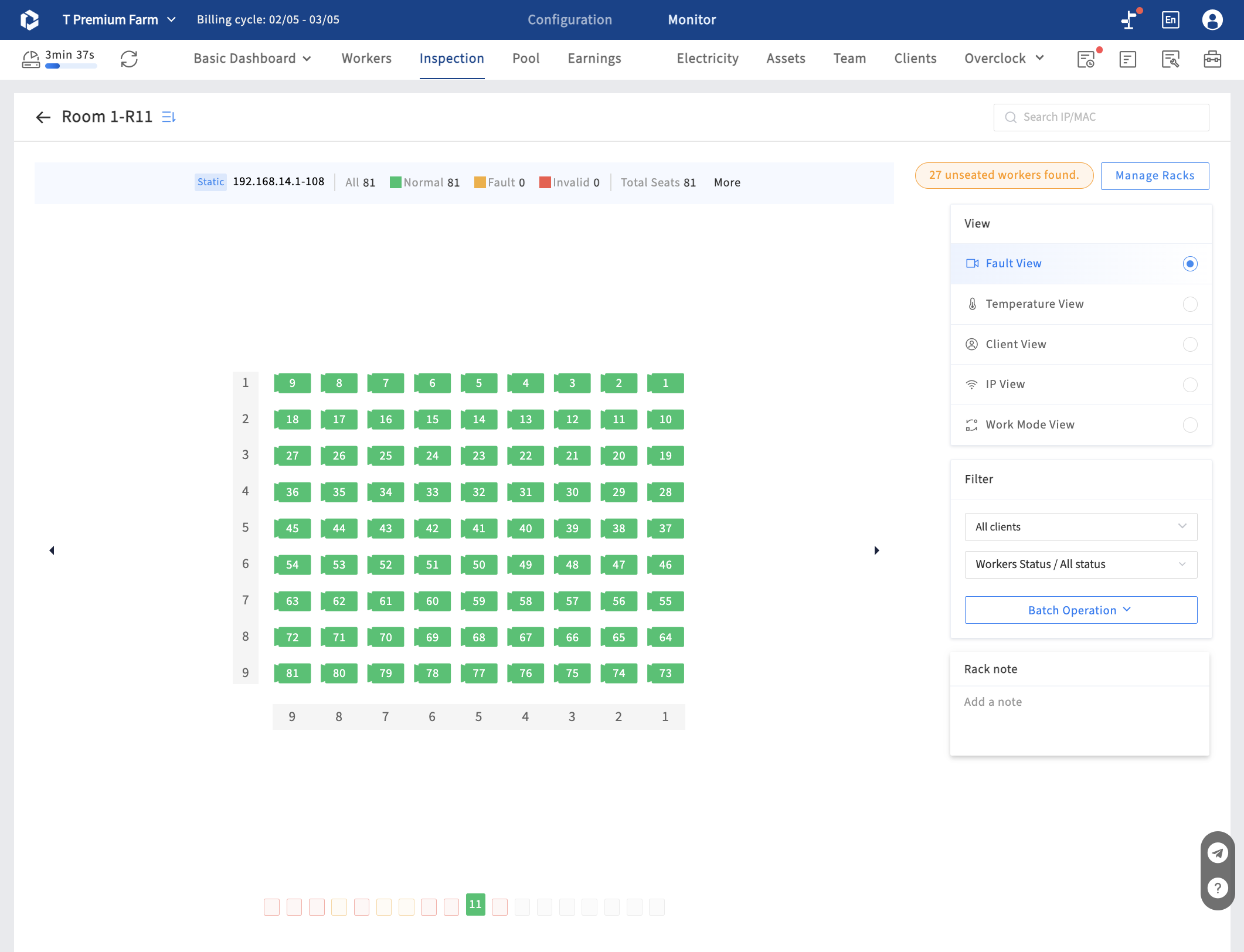Go to previous room with left triangle arrow

(52, 550)
